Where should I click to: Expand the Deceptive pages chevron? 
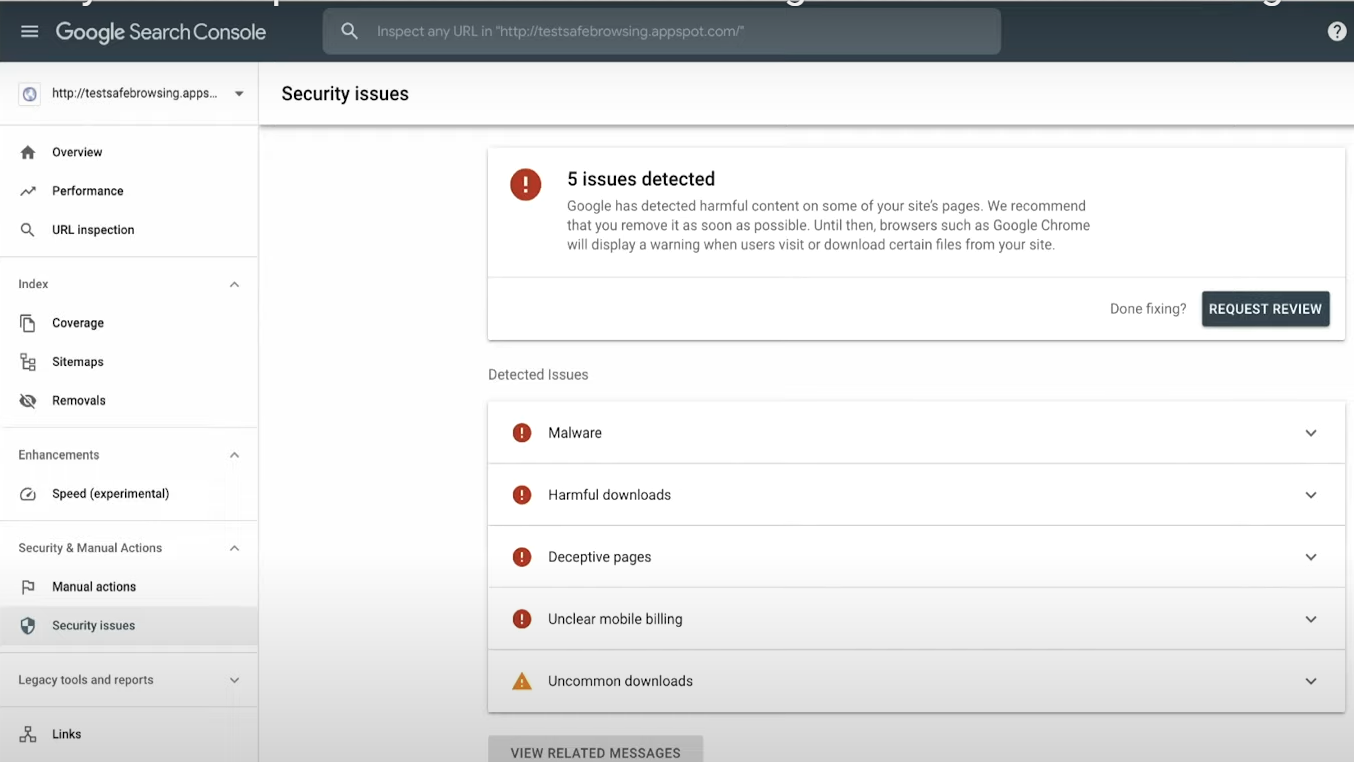[1311, 557]
